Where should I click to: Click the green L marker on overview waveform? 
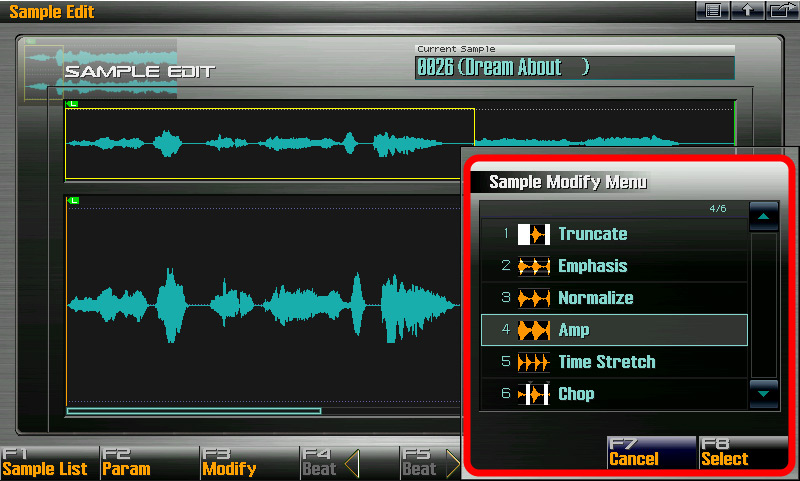(72, 104)
